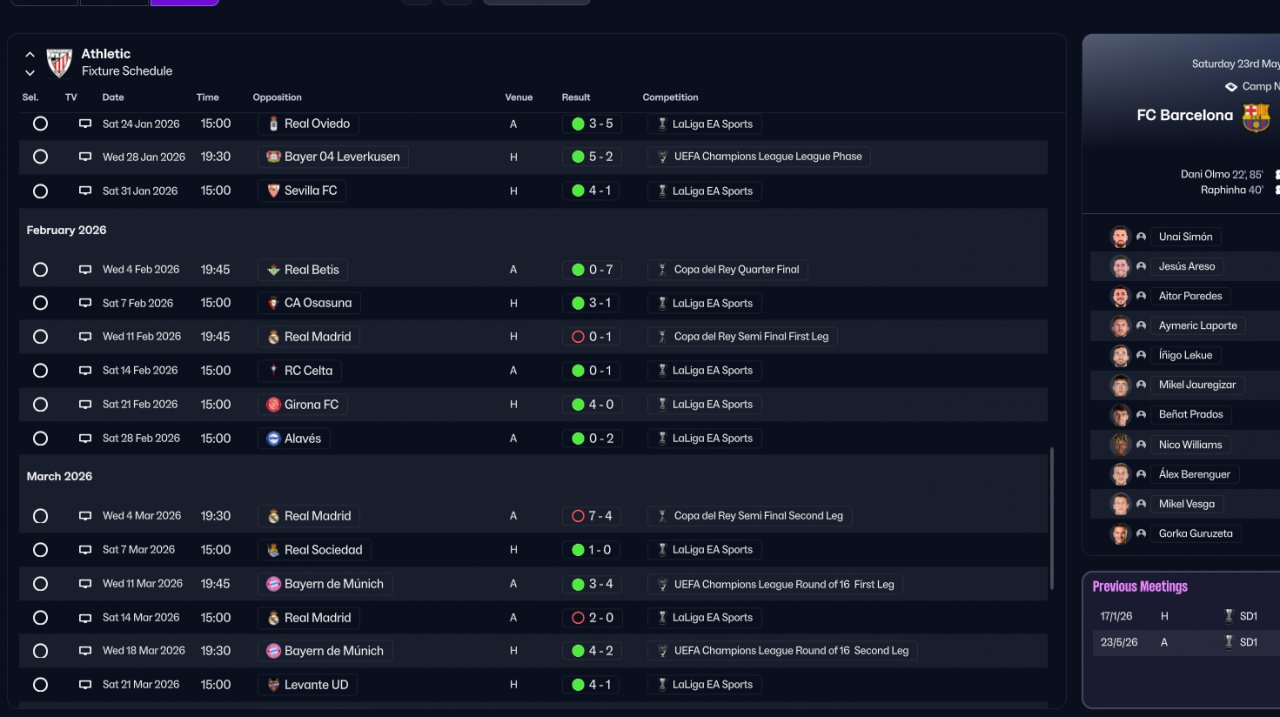Click the up chevron beside Athletic
This screenshot has width=1280, height=717.
[x=30, y=55]
